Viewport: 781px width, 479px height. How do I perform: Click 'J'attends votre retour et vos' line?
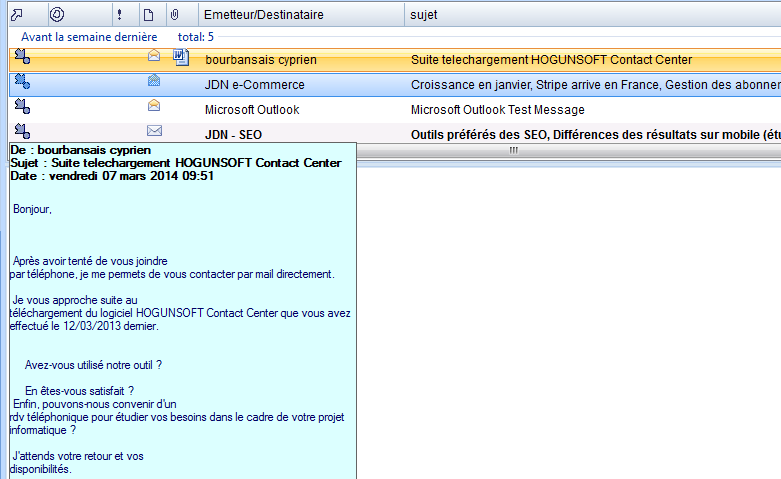coord(78,456)
